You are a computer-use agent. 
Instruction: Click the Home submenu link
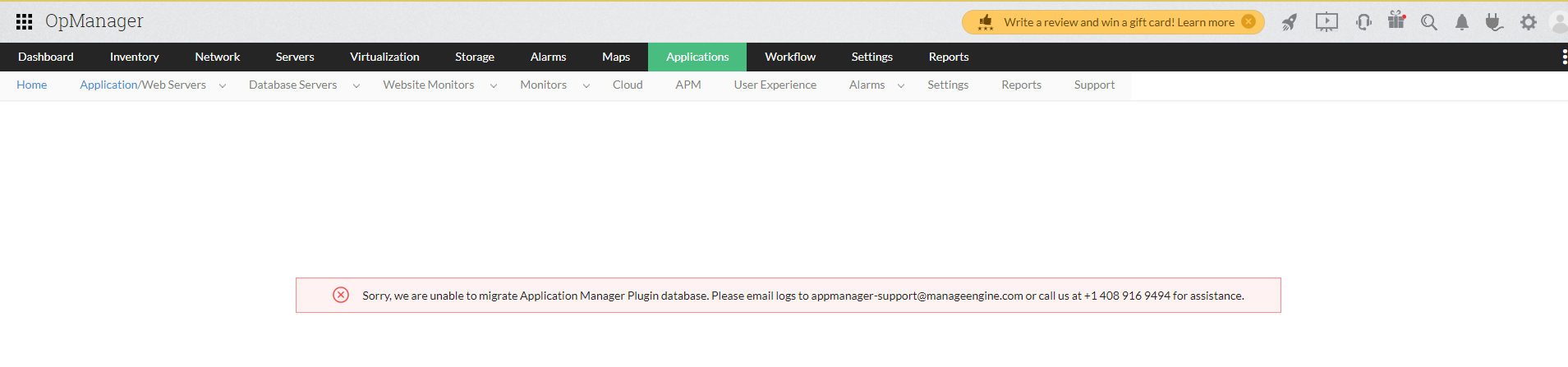(32, 85)
